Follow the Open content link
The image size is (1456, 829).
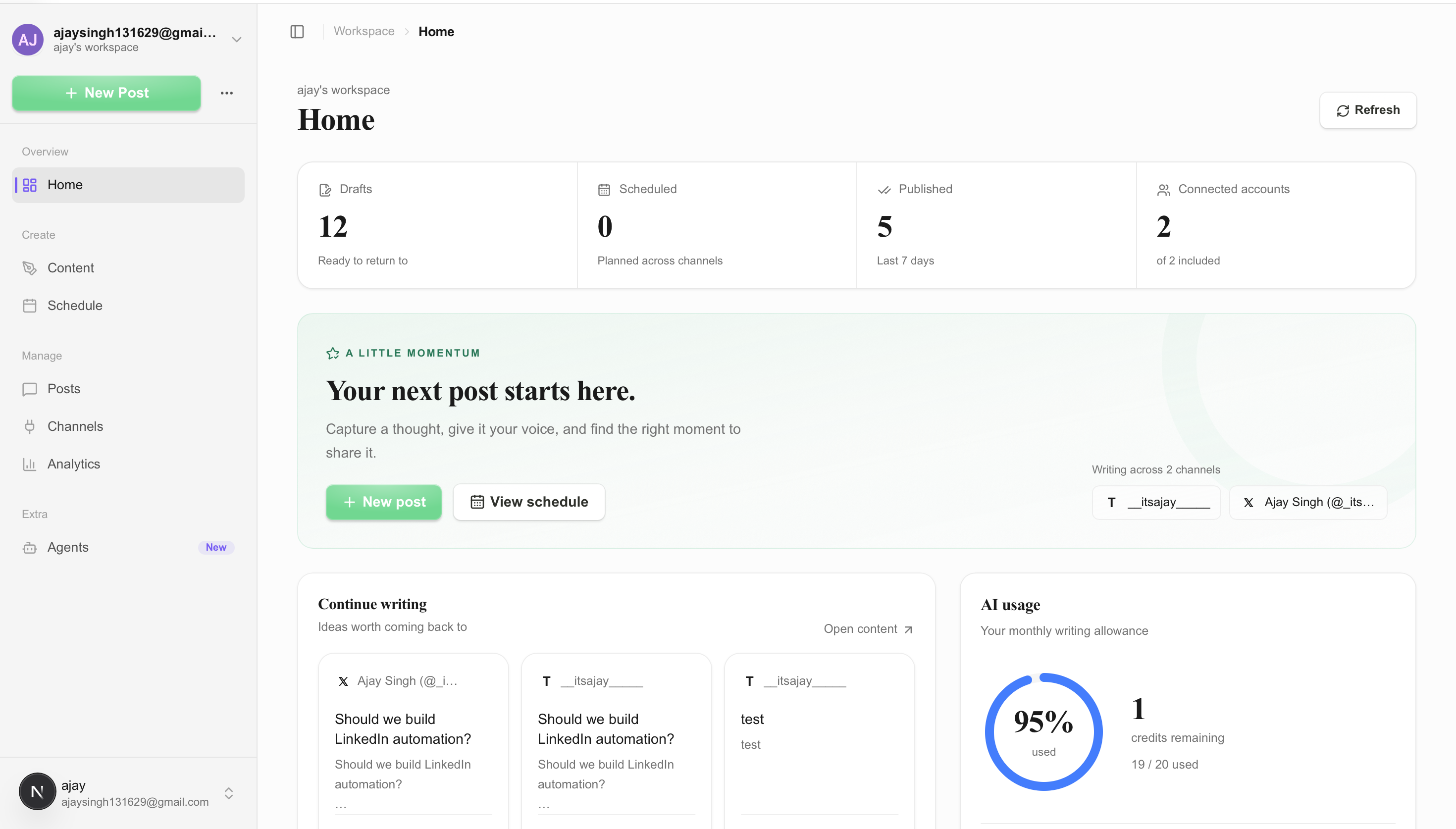click(868, 629)
